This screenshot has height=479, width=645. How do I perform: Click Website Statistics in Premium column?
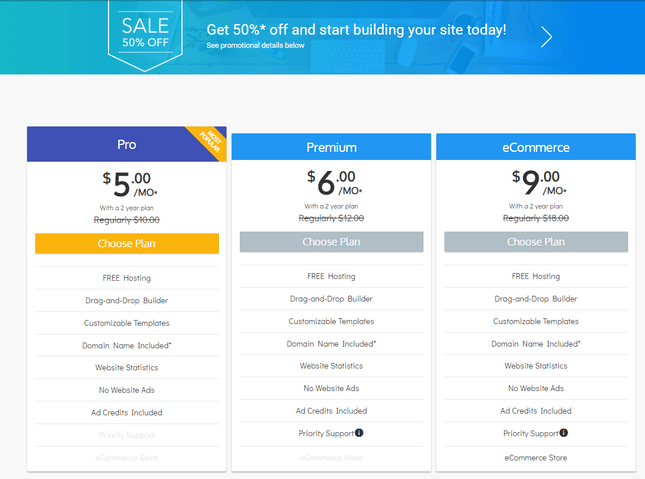click(x=332, y=366)
